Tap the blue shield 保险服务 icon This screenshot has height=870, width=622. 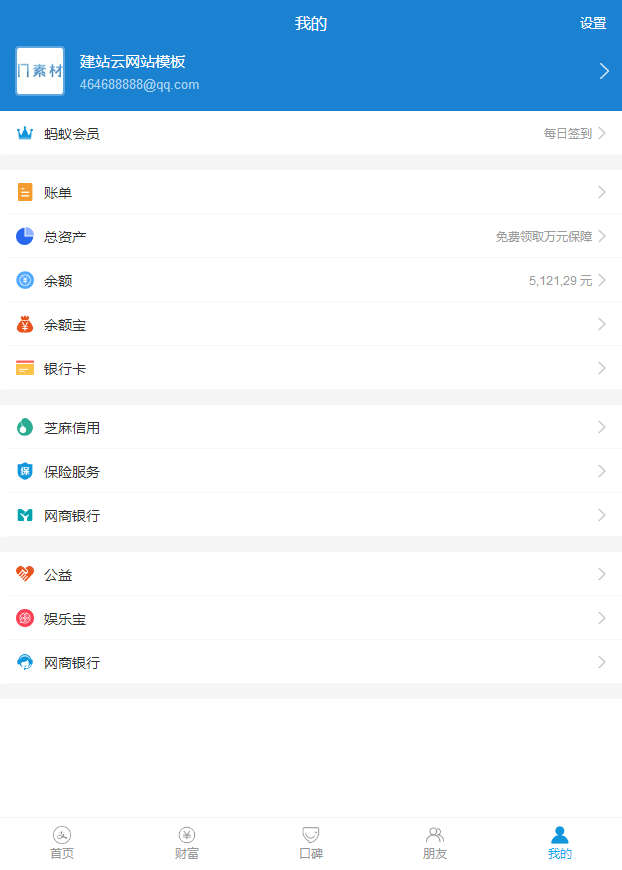pyautogui.click(x=25, y=472)
